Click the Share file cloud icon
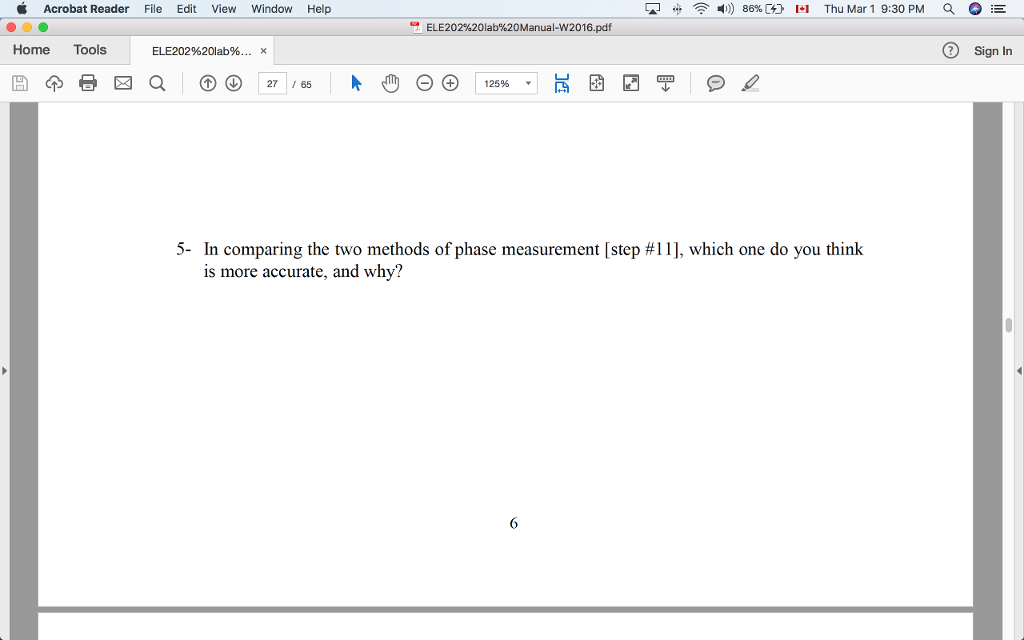This screenshot has width=1024, height=640. pyautogui.click(x=52, y=83)
